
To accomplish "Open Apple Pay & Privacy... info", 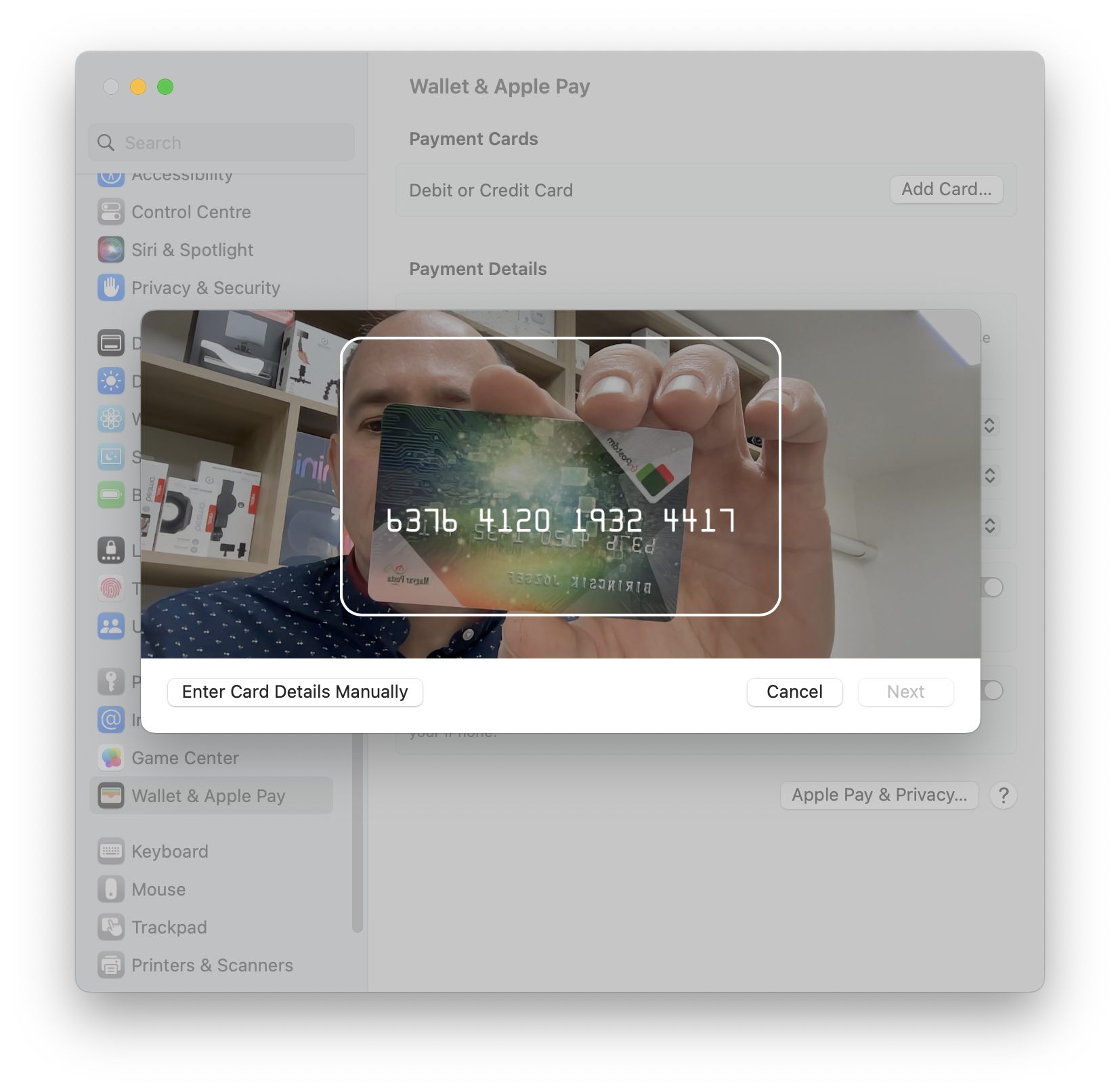I will point(880,795).
